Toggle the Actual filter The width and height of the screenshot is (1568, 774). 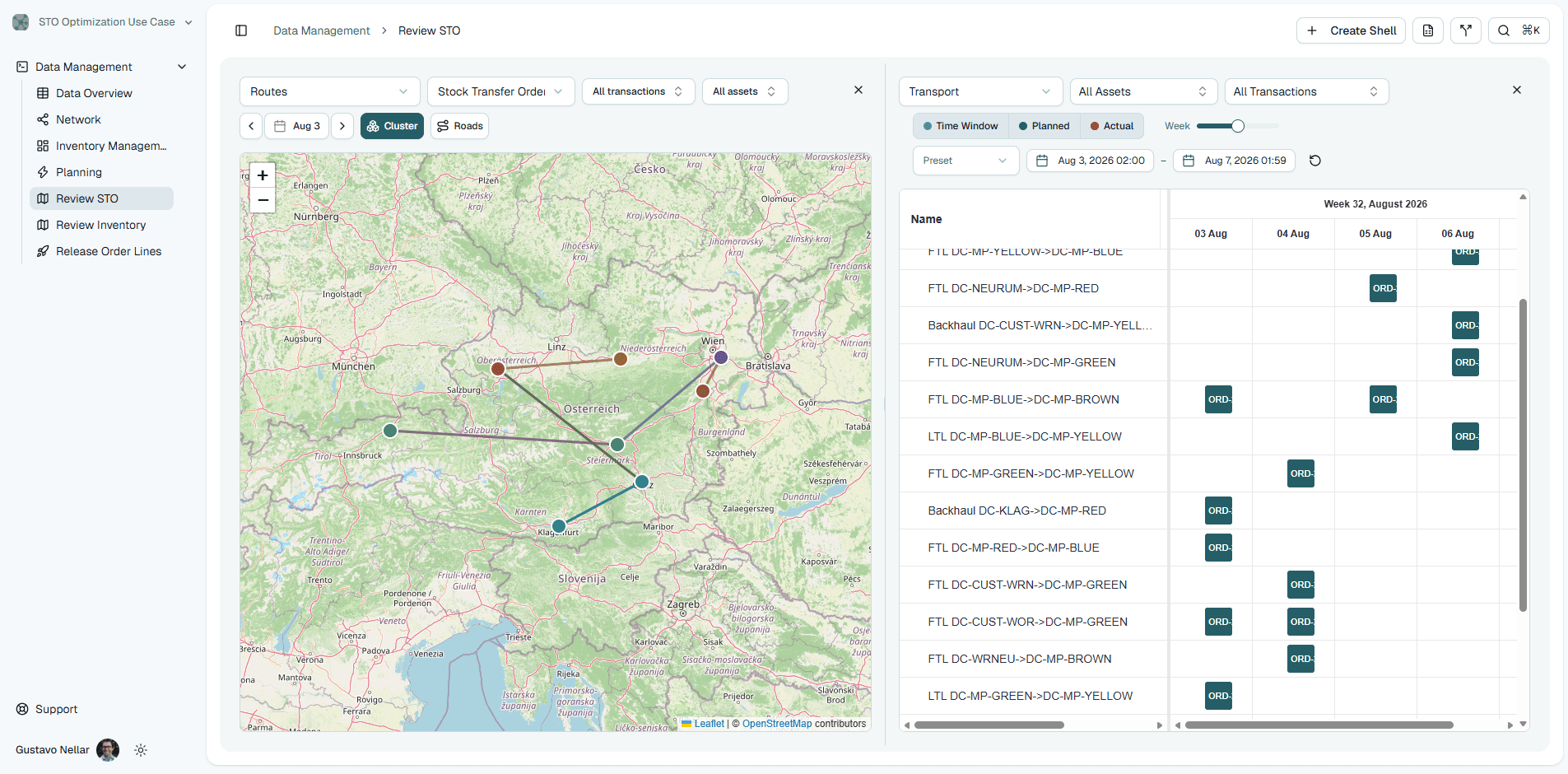[x=1112, y=126]
